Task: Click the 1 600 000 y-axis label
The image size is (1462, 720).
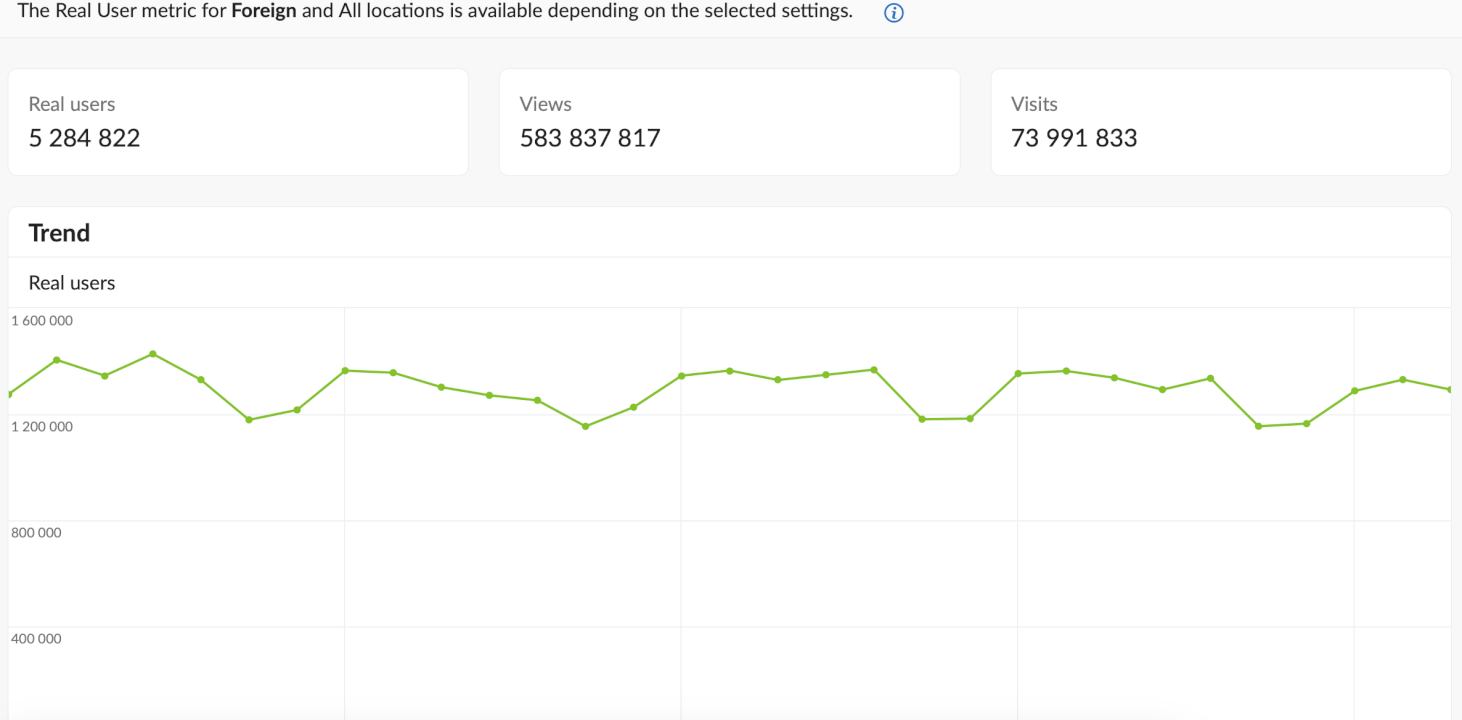Action: (x=42, y=321)
